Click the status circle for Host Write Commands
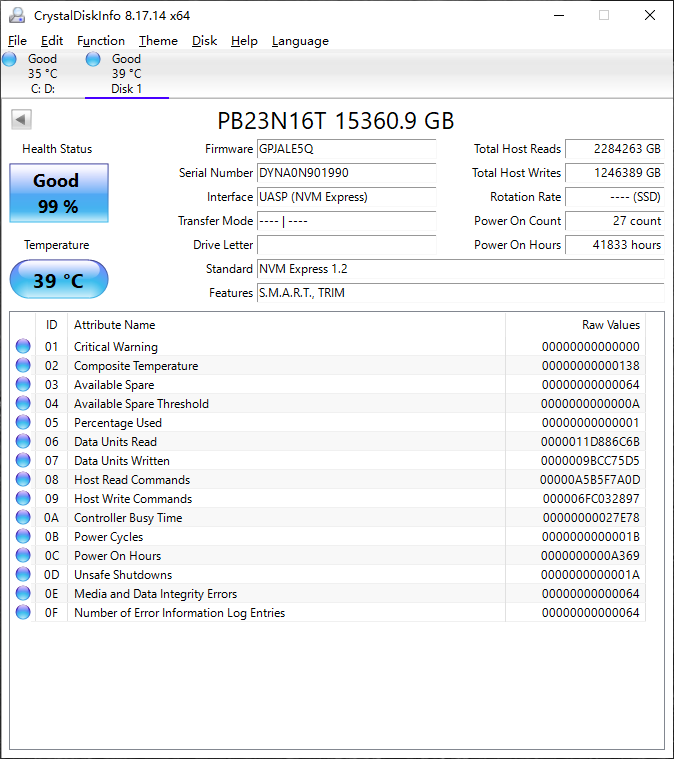This screenshot has width=674, height=759. point(23,498)
